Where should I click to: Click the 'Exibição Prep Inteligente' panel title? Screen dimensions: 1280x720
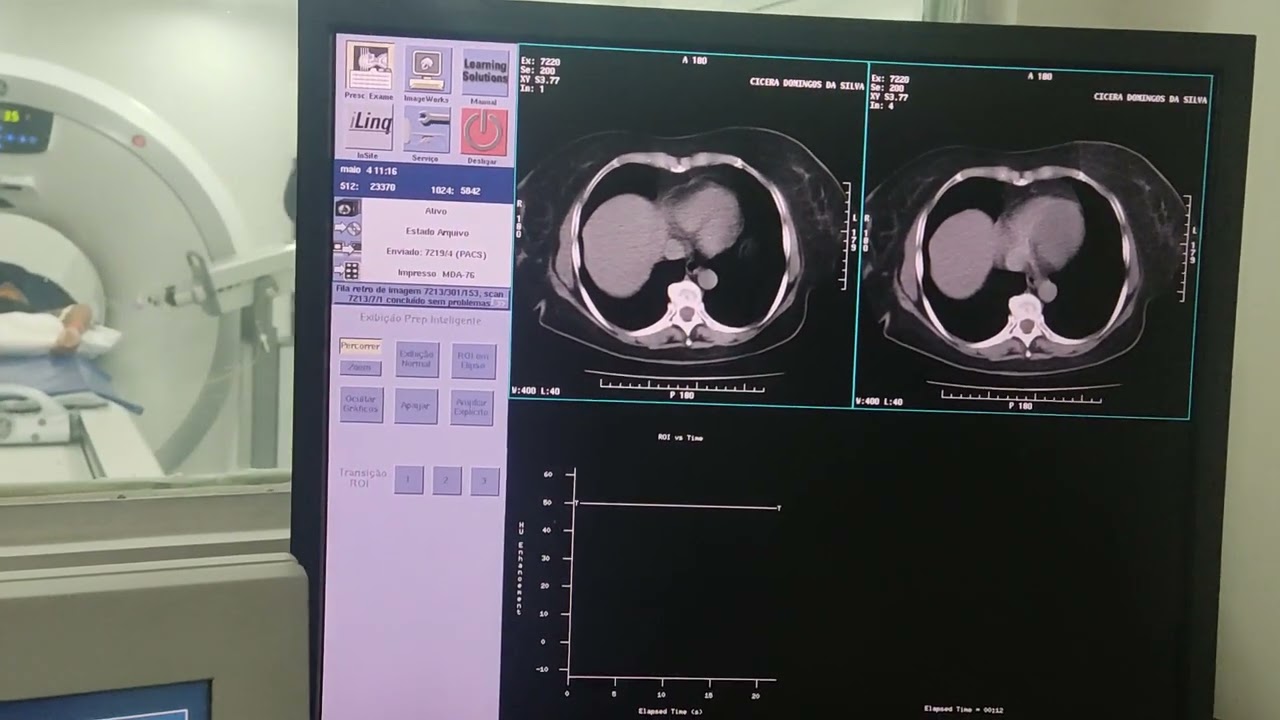420,320
